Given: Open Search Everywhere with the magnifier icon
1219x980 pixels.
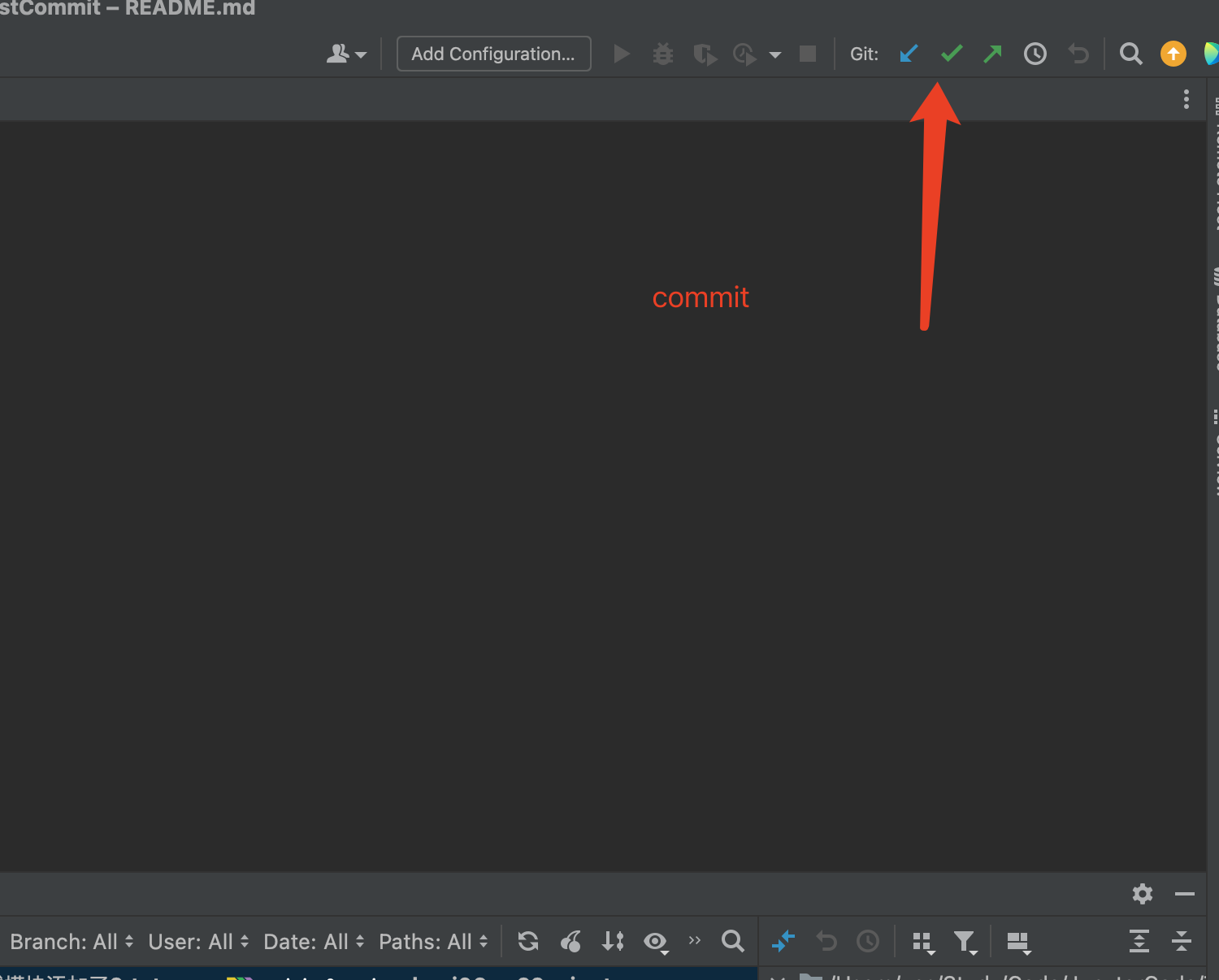Looking at the screenshot, I should [1130, 54].
